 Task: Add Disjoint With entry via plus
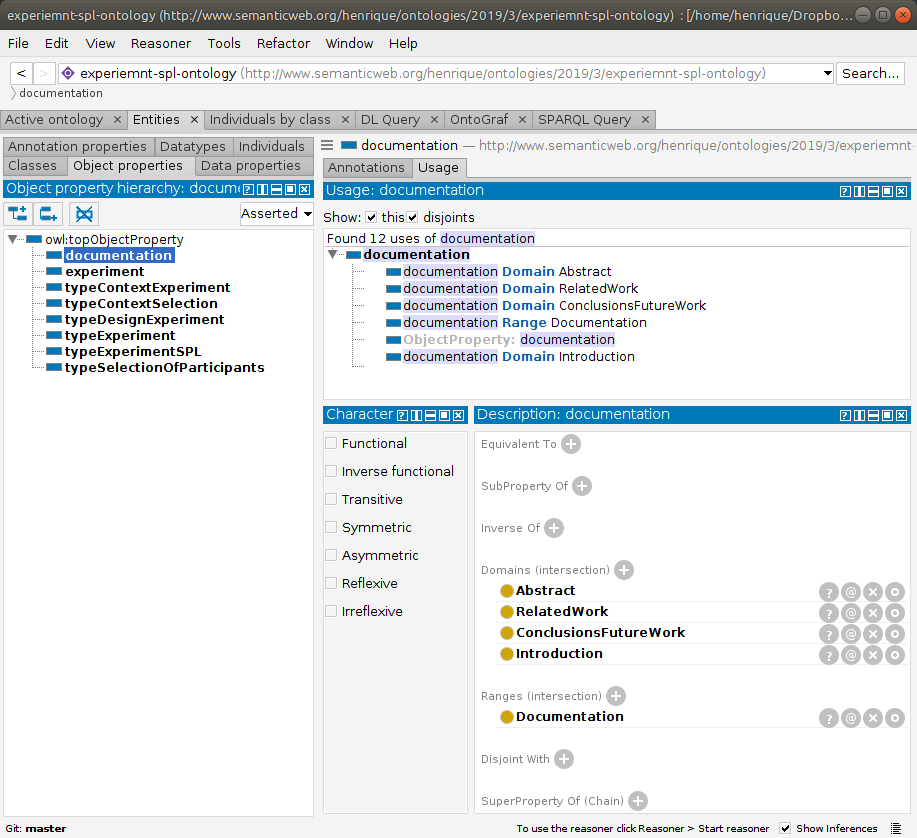564,759
